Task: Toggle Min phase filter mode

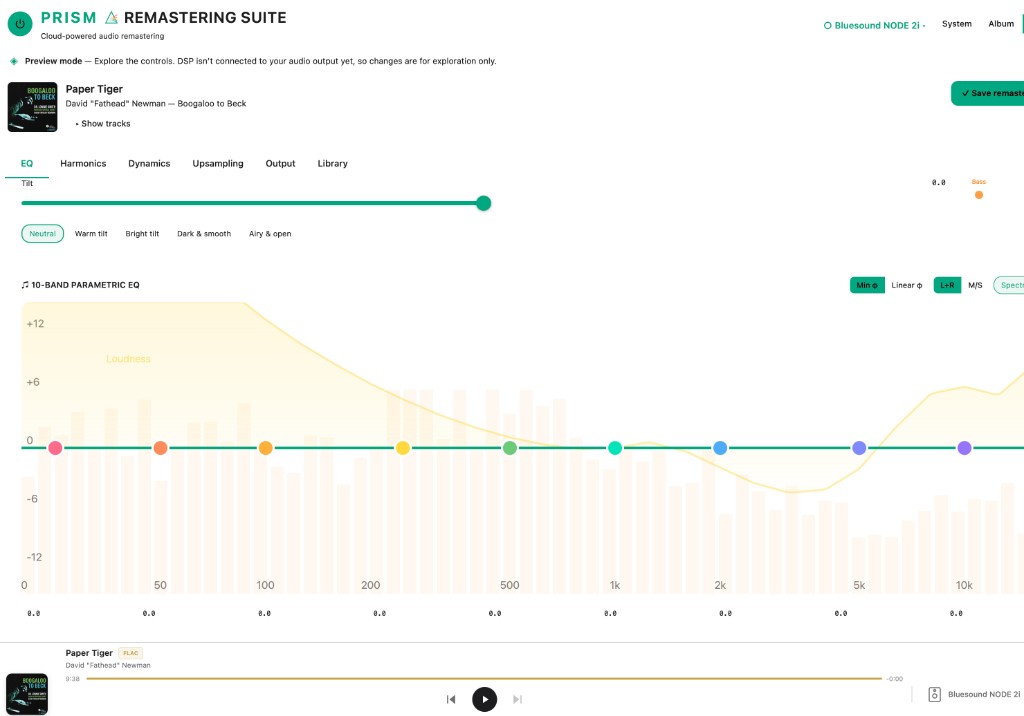Action: click(867, 285)
